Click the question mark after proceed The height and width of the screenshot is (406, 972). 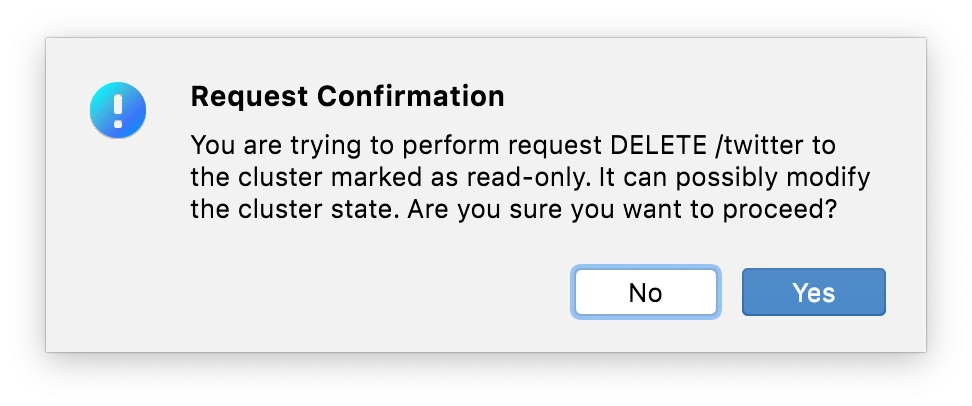(829, 210)
